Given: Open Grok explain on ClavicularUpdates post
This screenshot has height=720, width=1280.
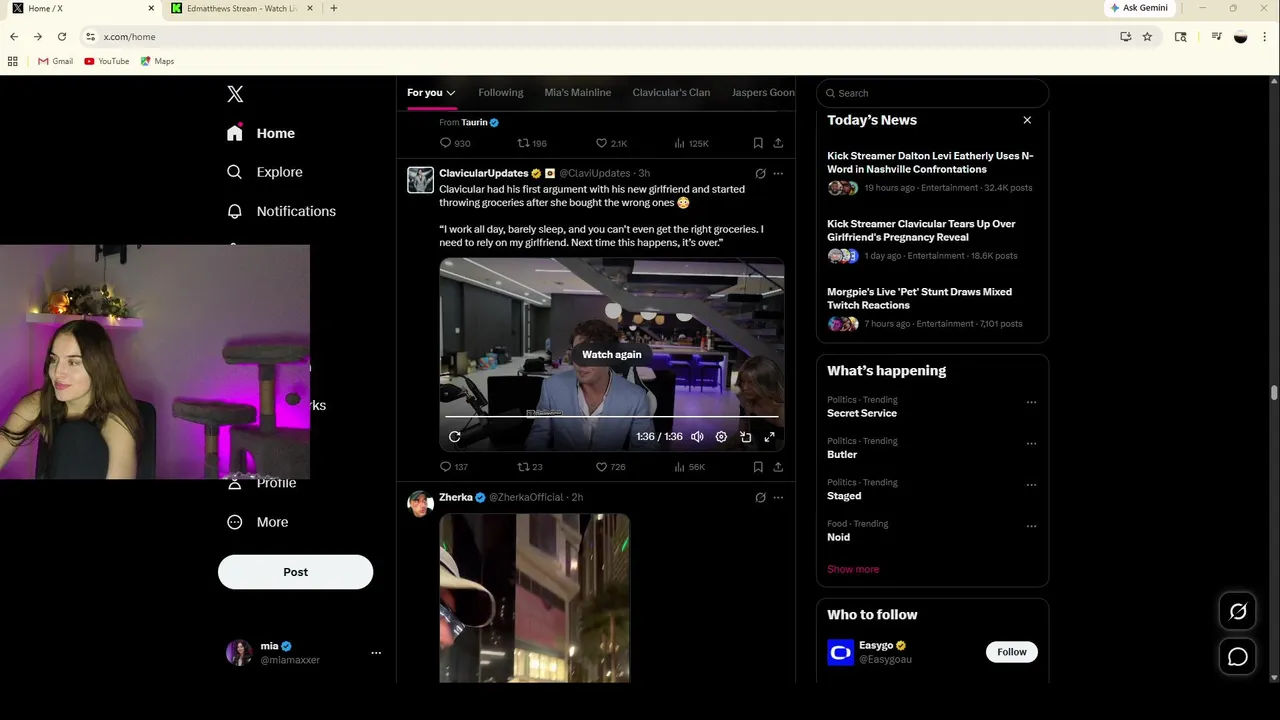Looking at the screenshot, I should [x=760, y=174].
